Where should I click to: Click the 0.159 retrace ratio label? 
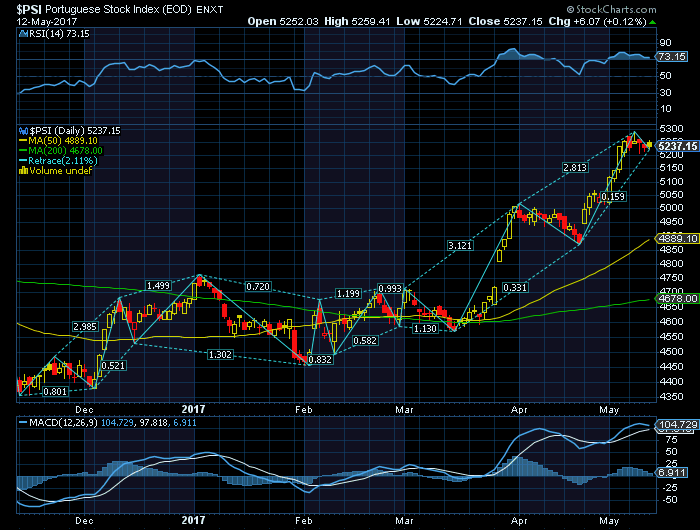[x=613, y=196]
